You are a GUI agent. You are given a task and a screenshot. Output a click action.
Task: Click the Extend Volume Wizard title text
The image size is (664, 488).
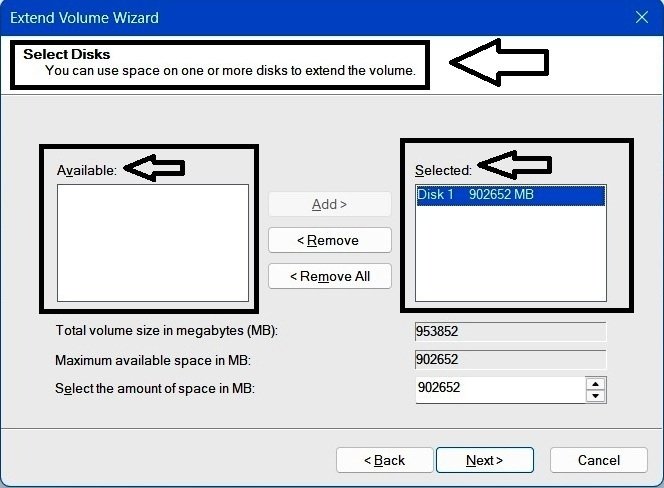tap(84, 18)
